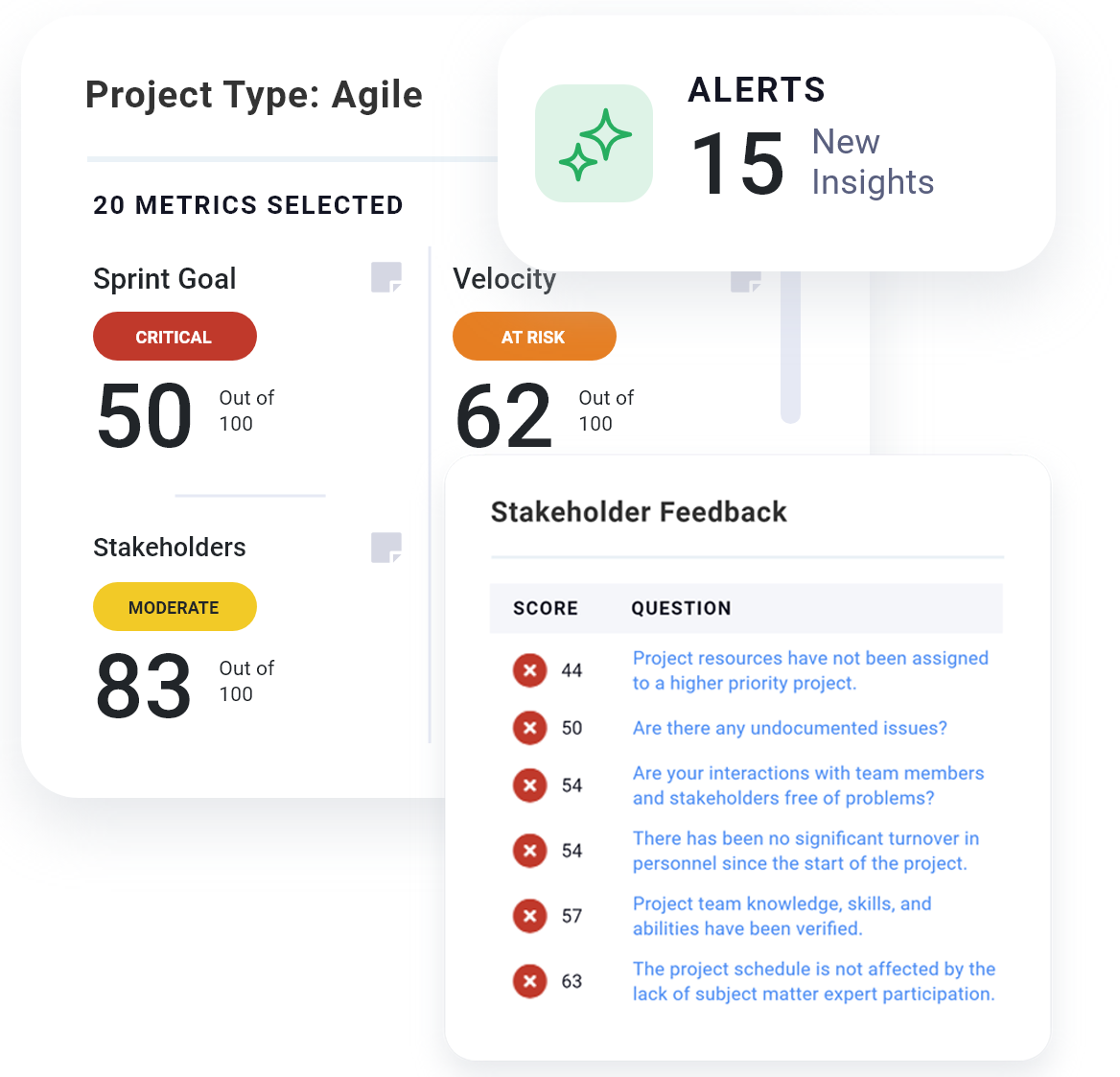This screenshot has height=1077, width=1120.
Task: Open the Velocity note icon
Action: 745,282
